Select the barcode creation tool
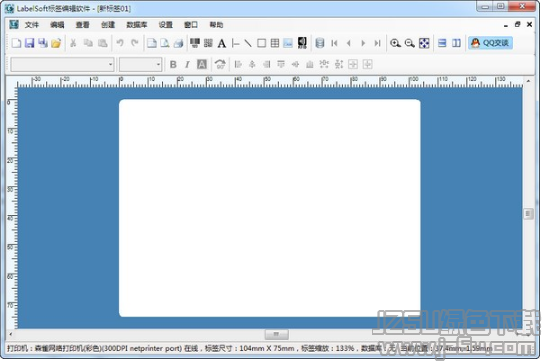The height and width of the screenshot is (361, 542). coord(195,43)
